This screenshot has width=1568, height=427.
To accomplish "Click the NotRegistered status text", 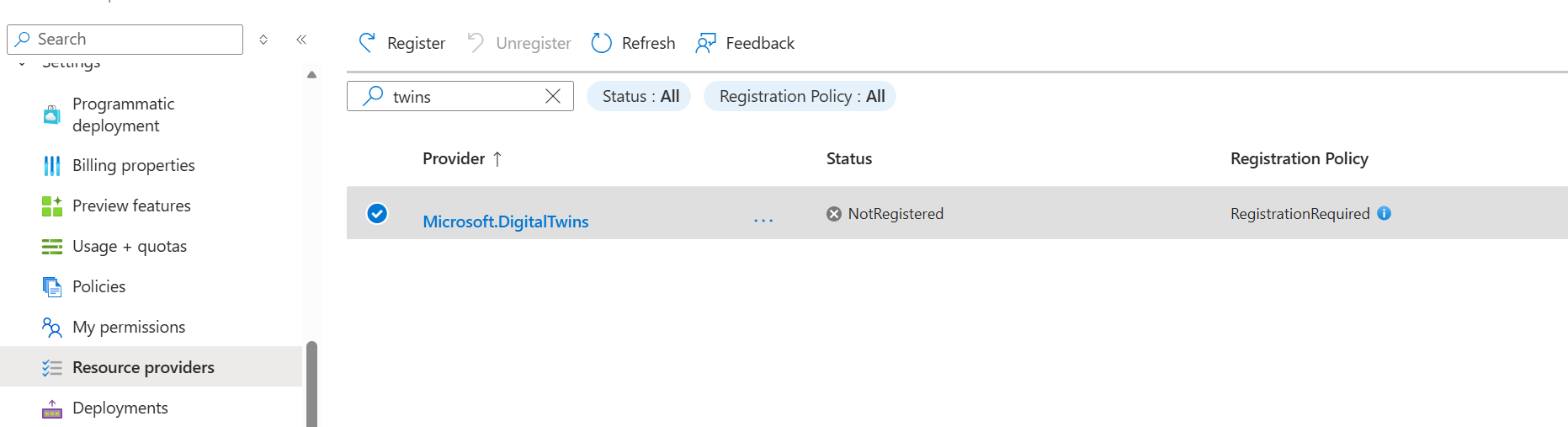I will pyautogui.click(x=896, y=214).
